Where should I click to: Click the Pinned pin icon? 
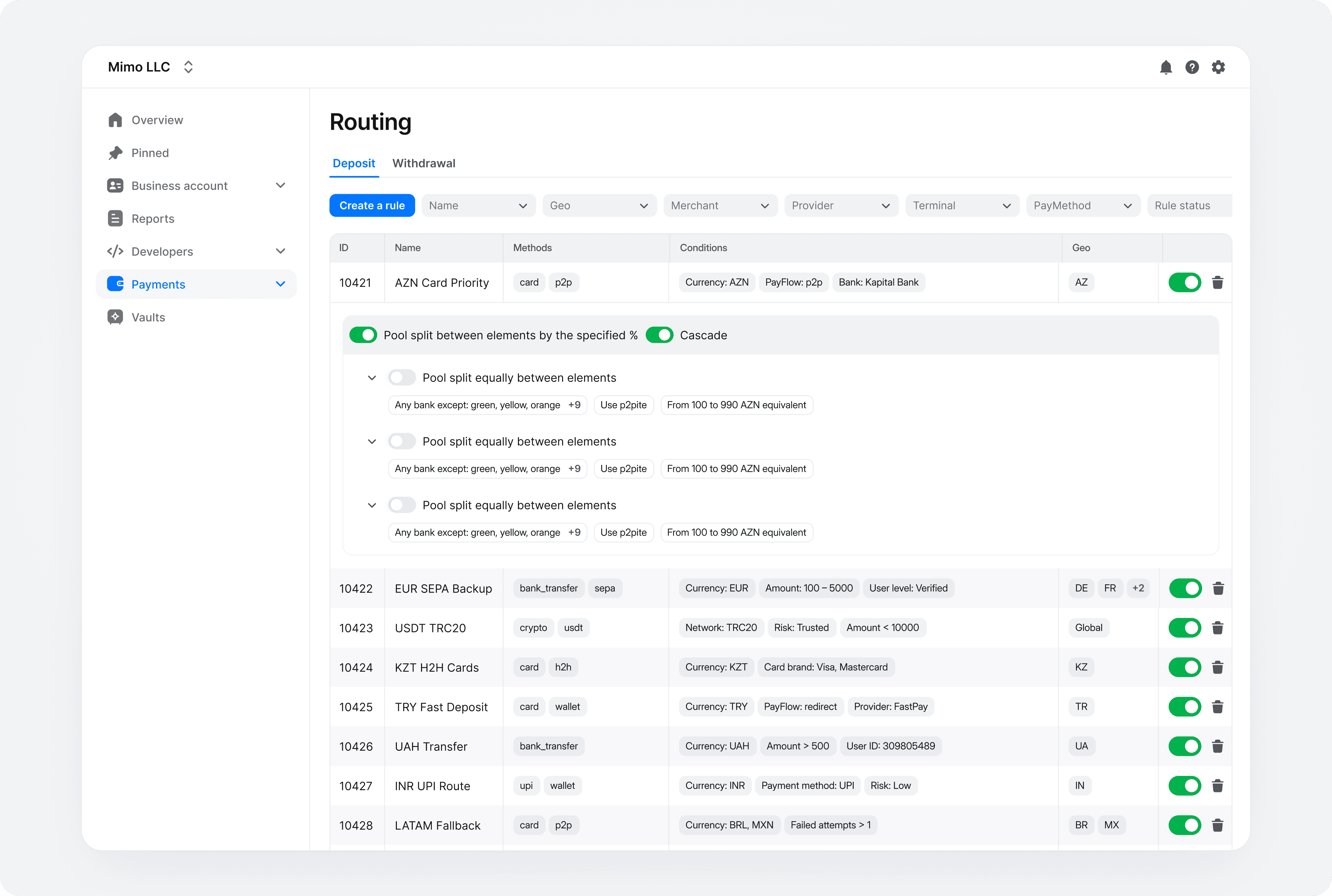(x=115, y=153)
